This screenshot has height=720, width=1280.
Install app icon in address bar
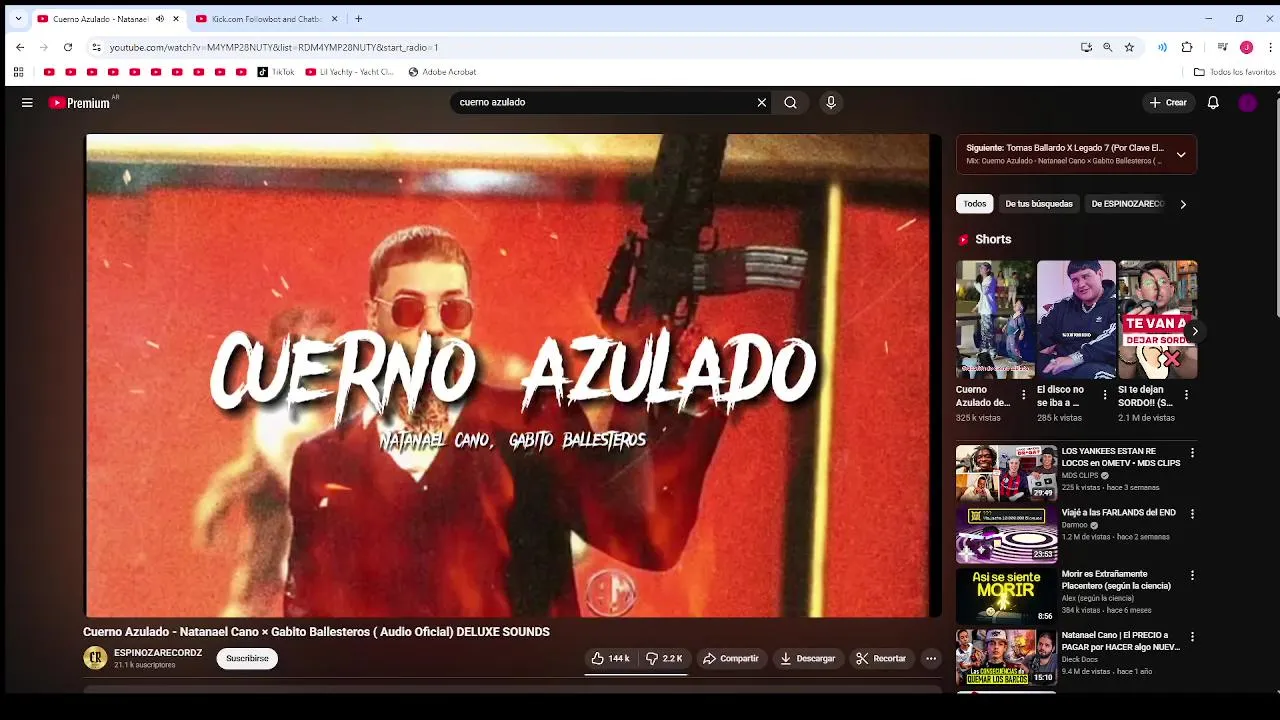click(x=1086, y=47)
